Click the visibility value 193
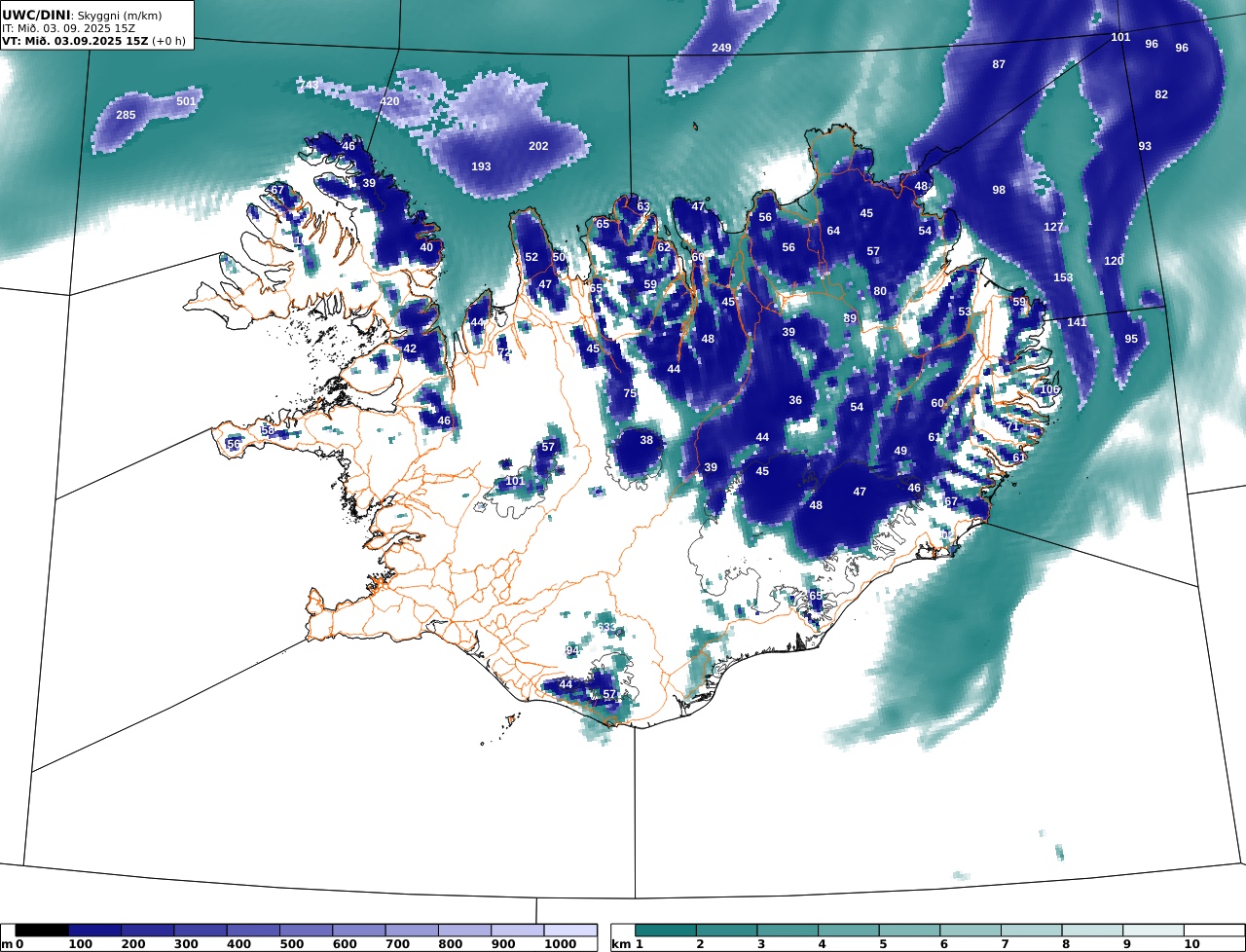1246x952 pixels. tap(481, 166)
